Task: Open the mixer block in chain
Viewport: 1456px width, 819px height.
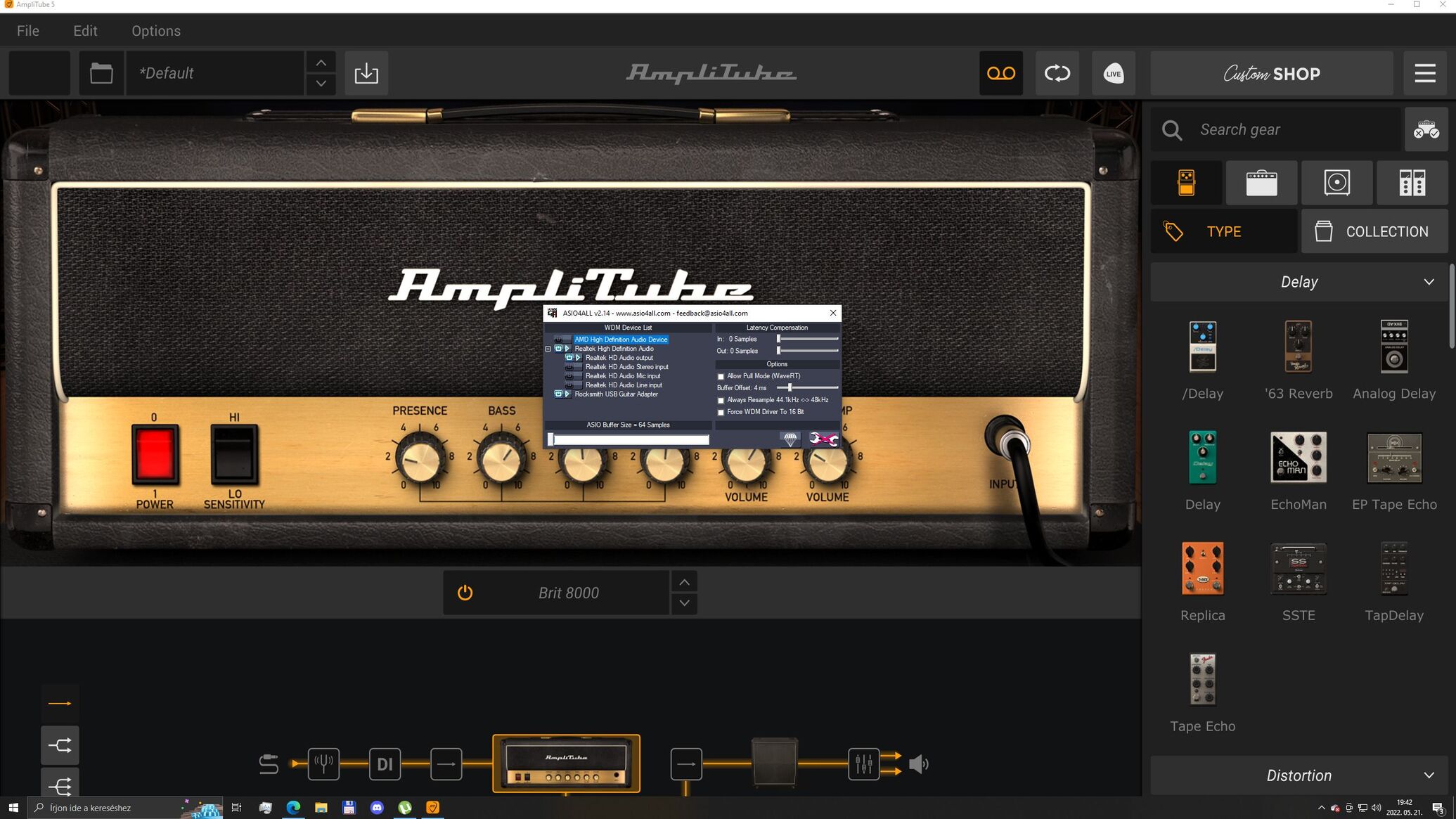Action: (x=863, y=763)
